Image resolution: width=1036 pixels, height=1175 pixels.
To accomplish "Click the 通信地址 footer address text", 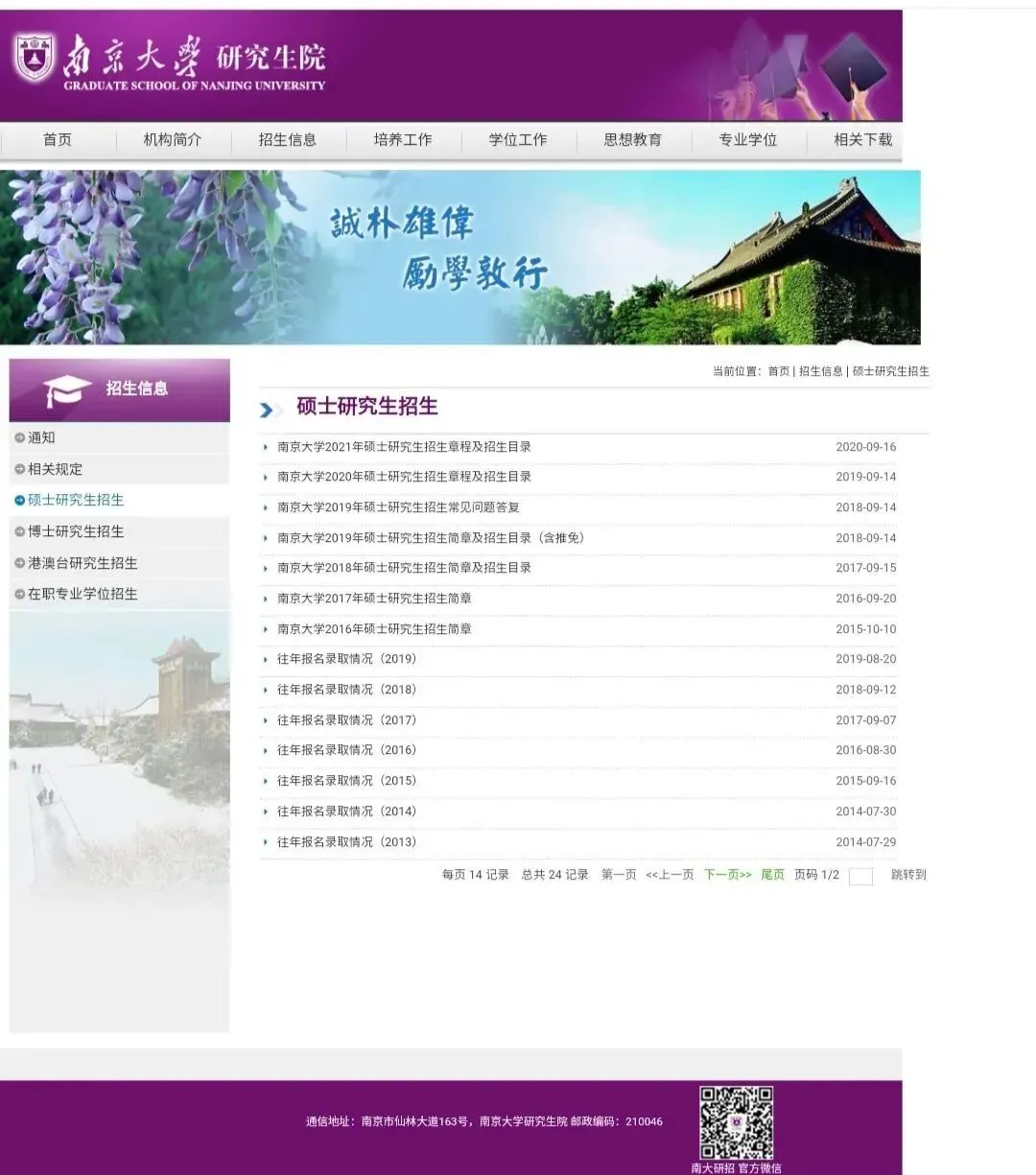I will (x=484, y=1121).
